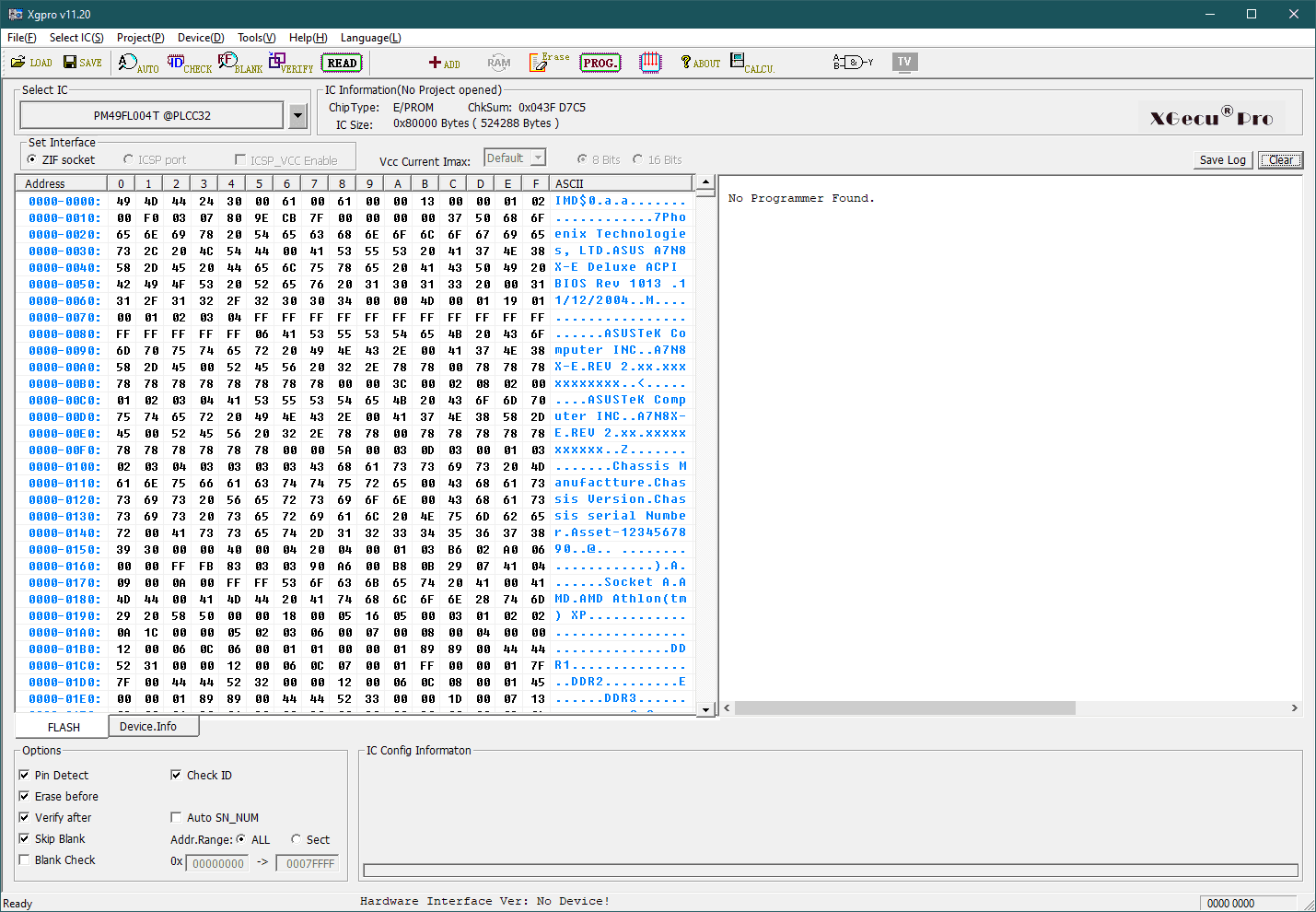Click the RAM test toolbar icon
This screenshot has height=912, width=1316.
[x=499, y=63]
